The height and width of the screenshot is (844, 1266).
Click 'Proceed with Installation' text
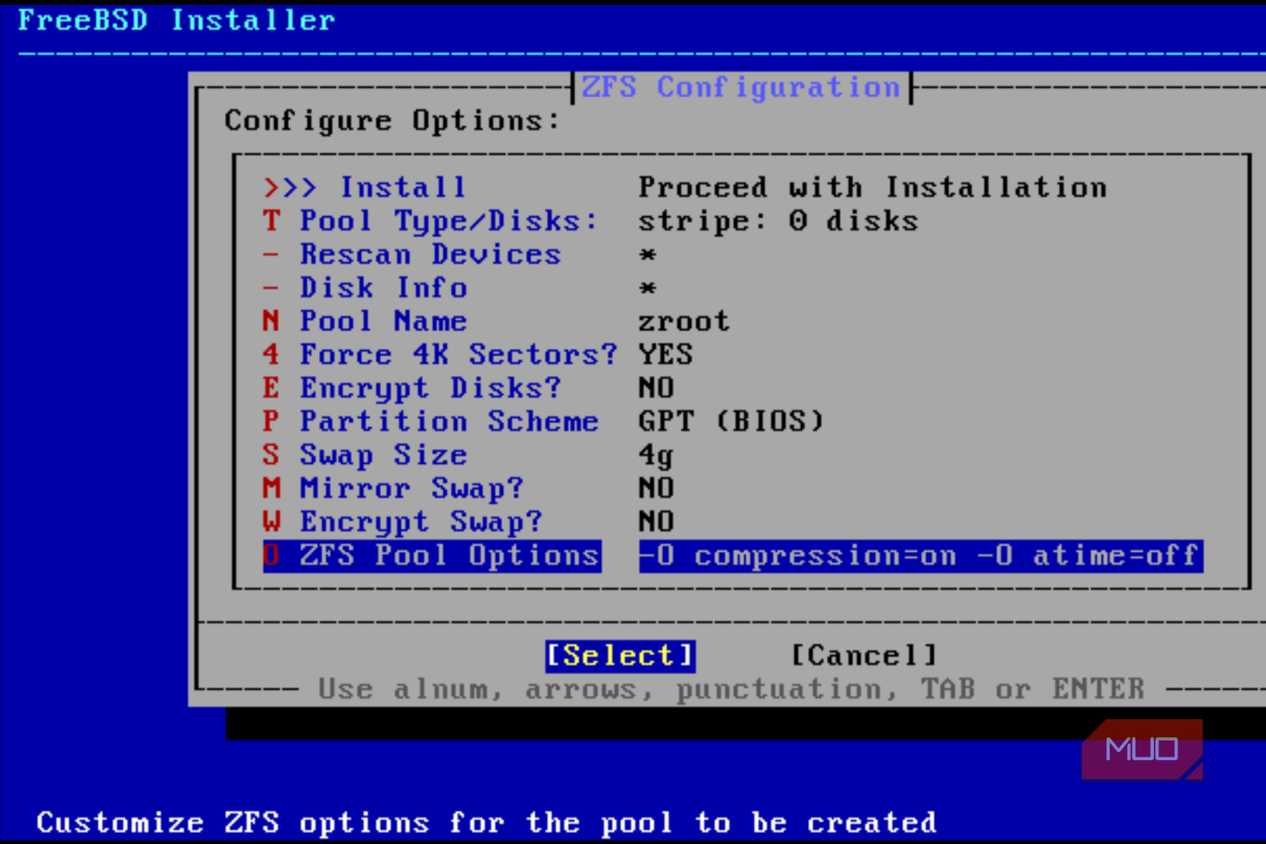pos(872,187)
